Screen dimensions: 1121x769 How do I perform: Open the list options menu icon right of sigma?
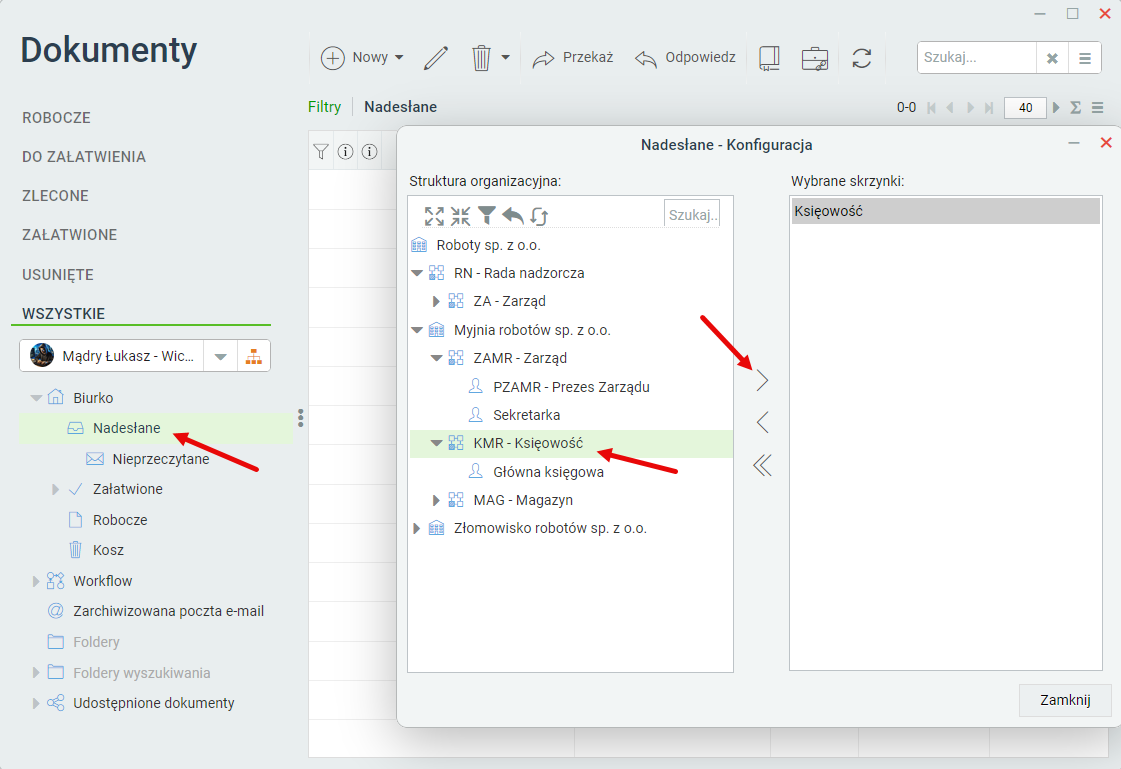pos(1098,108)
